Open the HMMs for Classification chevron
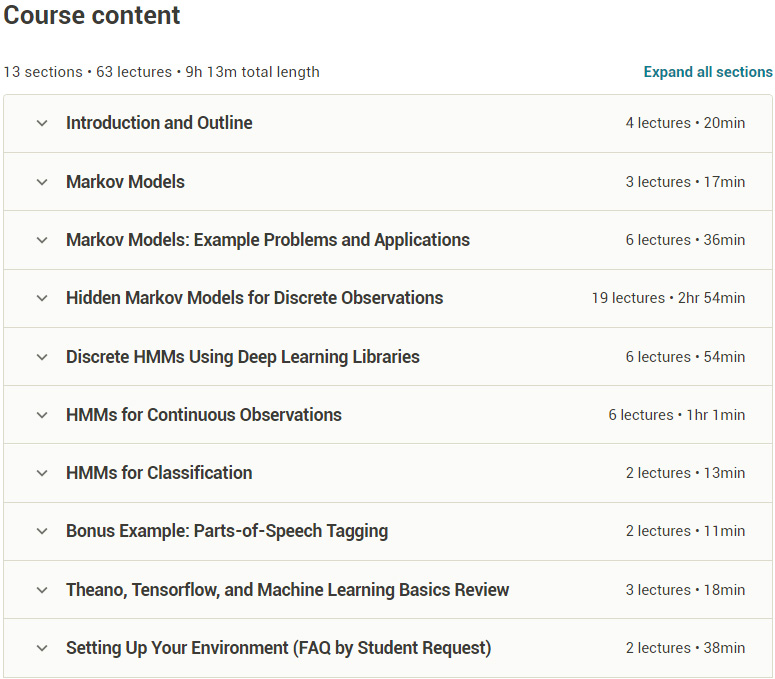This screenshot has width=775, height=679. tap(42, 473)
